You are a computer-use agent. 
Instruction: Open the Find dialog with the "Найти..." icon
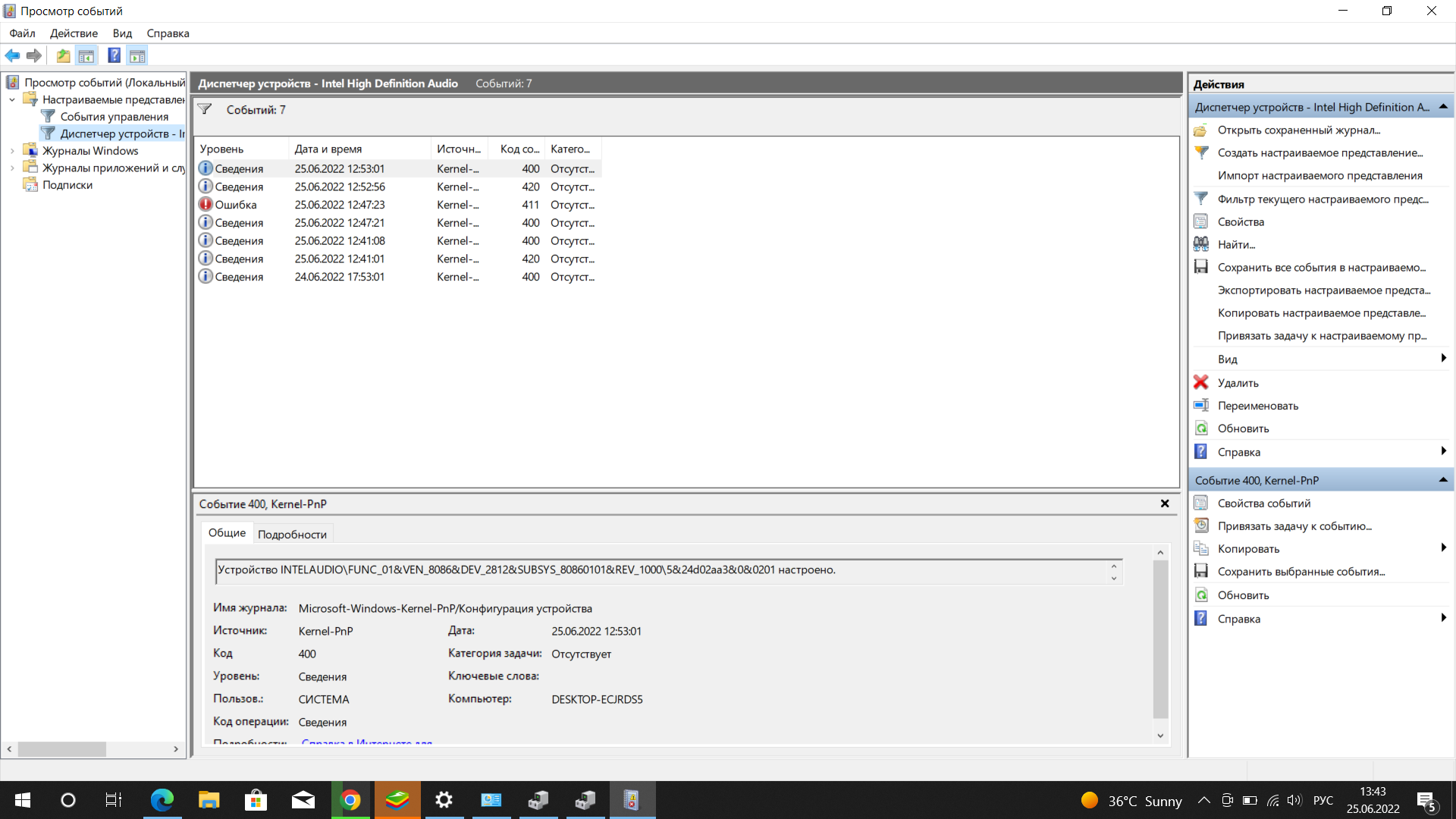1201,244
